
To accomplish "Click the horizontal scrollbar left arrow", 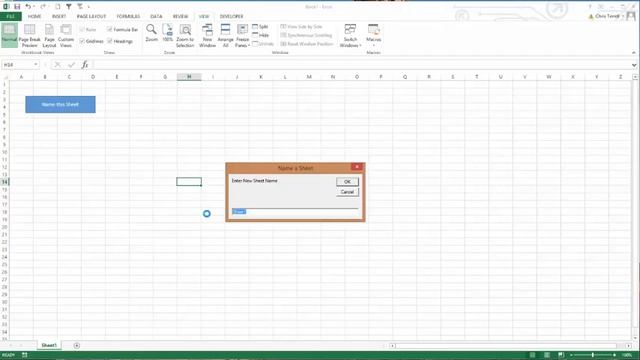I will point(392,346).
